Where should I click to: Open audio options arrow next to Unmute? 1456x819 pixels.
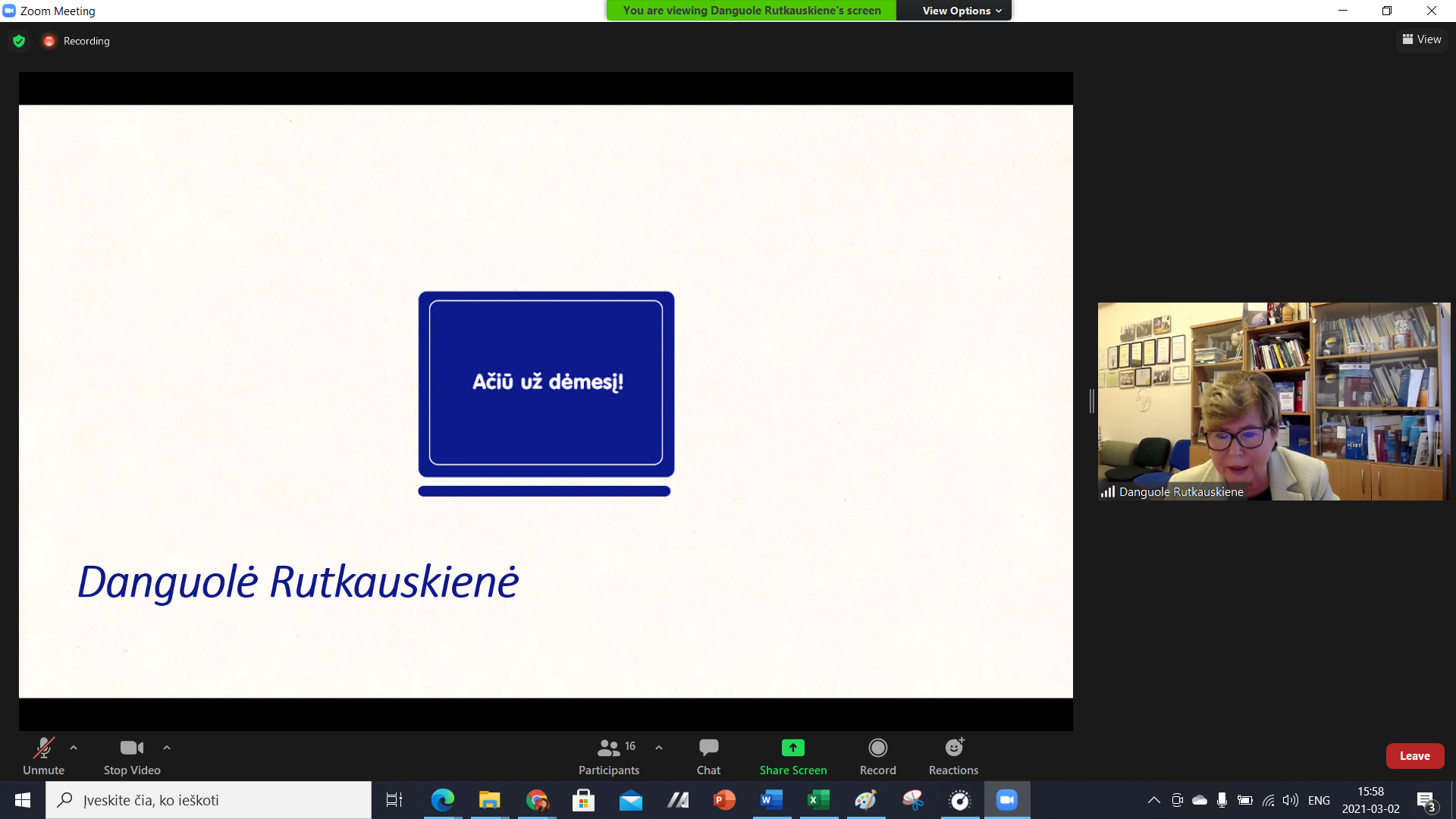coord(74,748)
